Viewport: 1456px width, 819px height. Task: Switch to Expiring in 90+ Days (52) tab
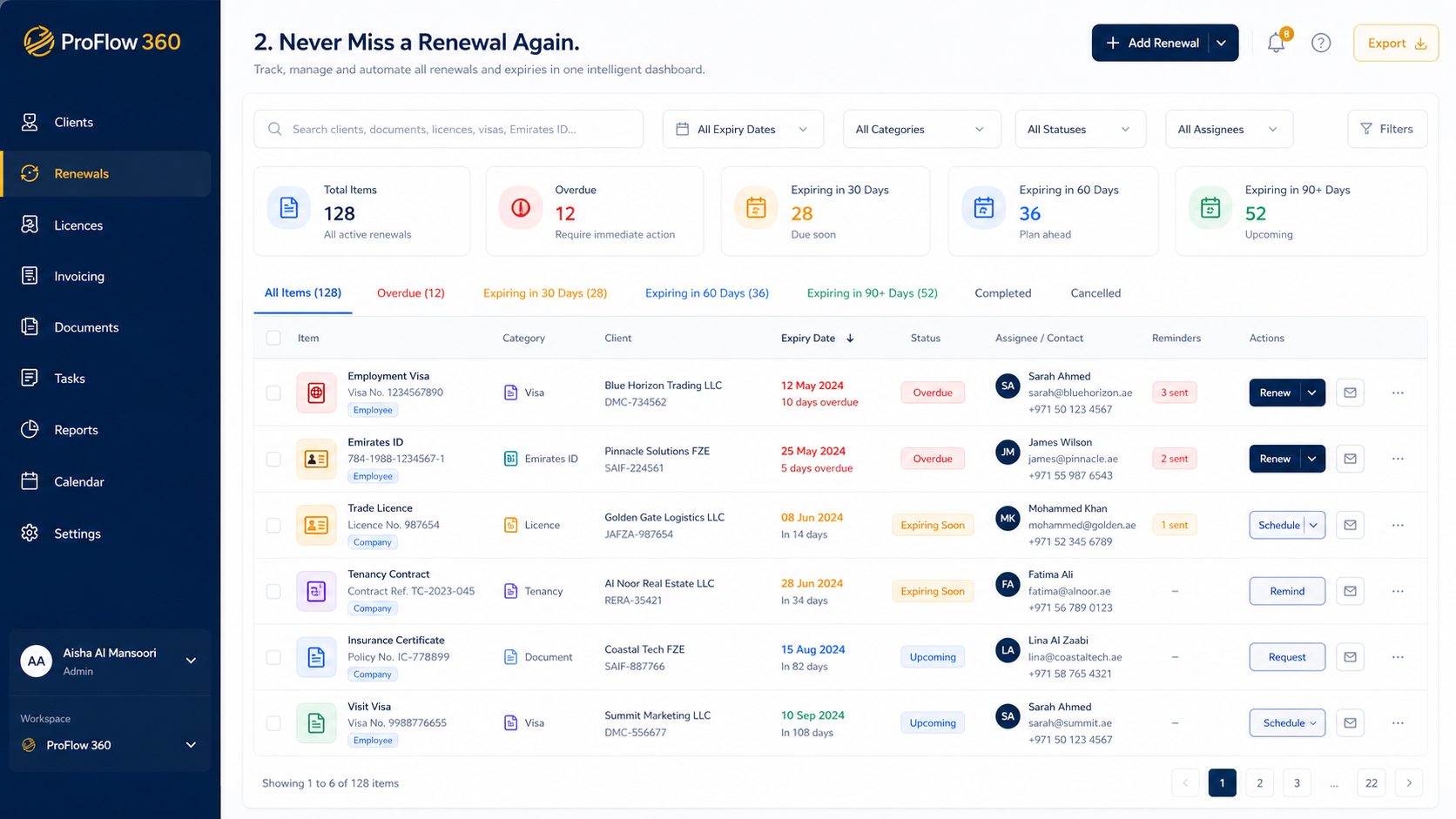point(873,293)
